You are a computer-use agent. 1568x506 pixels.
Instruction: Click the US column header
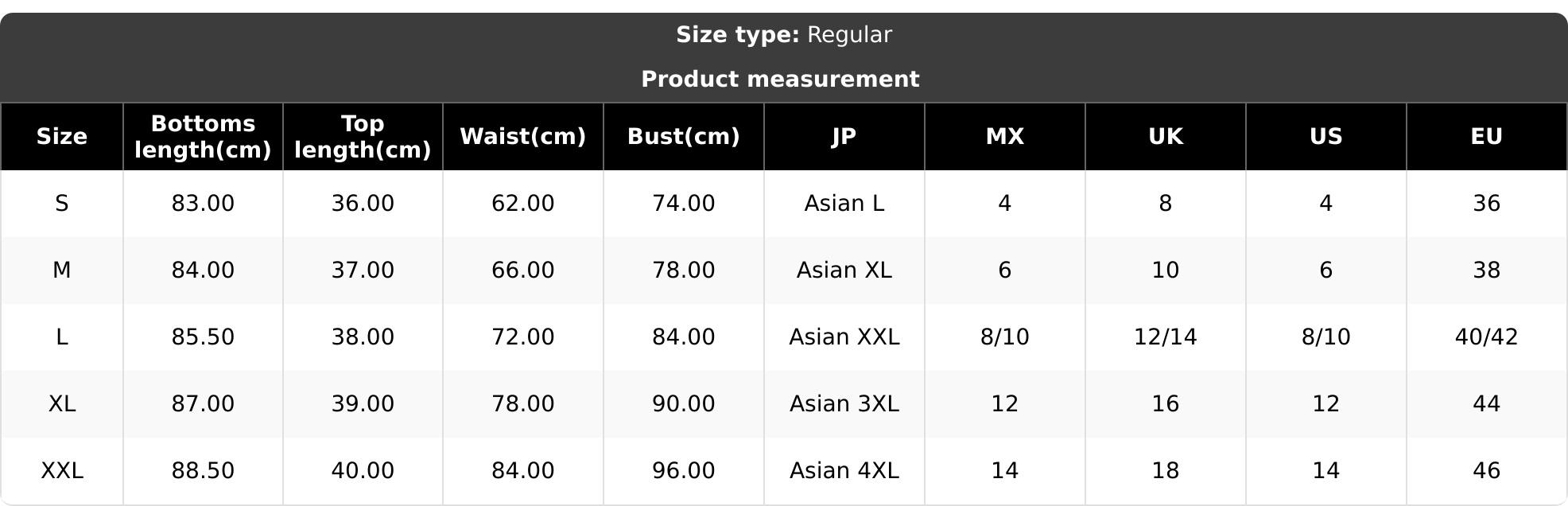[1326, 137]
